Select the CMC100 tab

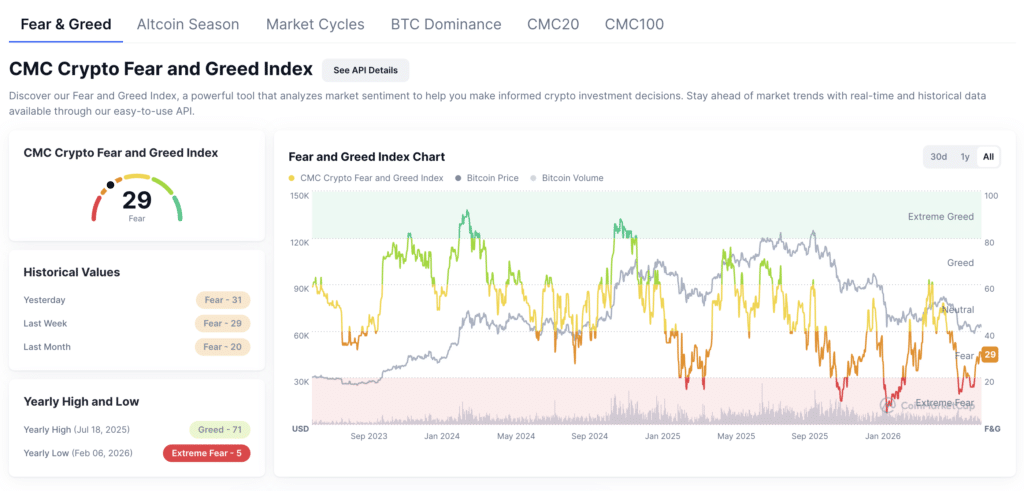tap(634, 24)
